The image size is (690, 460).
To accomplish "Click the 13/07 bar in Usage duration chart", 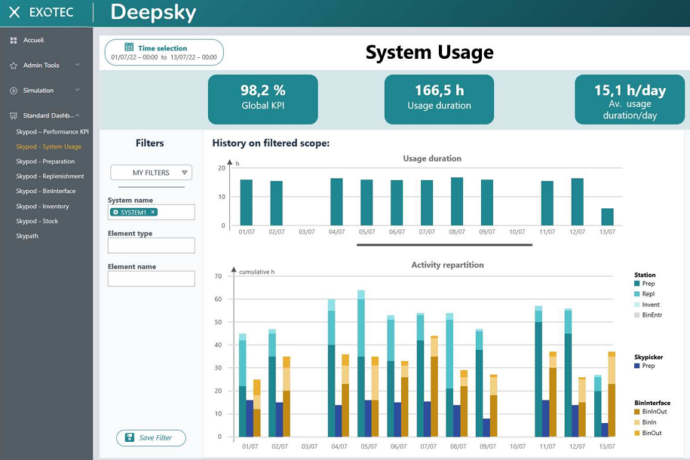I will pos(607,217).
